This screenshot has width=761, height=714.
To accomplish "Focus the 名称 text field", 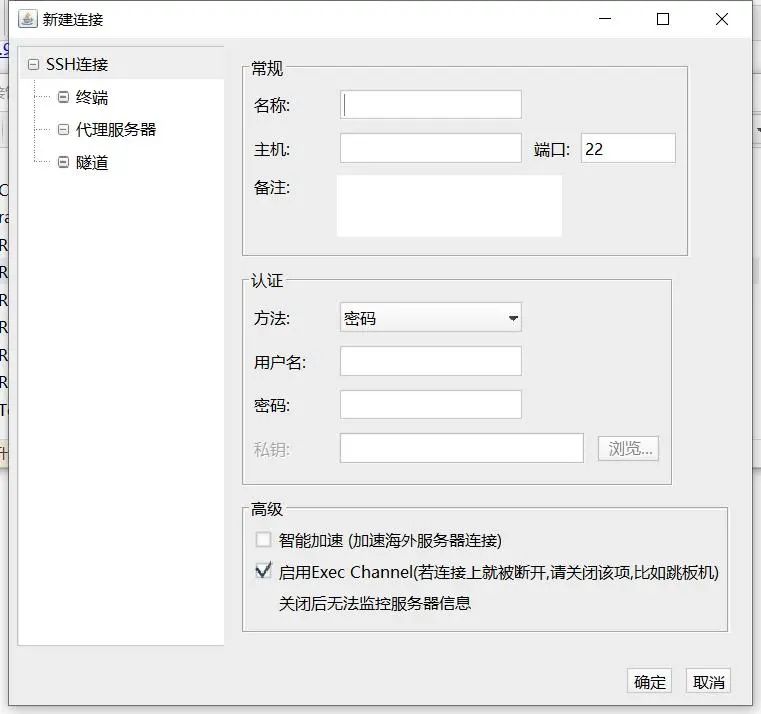I will pos(430,104).
